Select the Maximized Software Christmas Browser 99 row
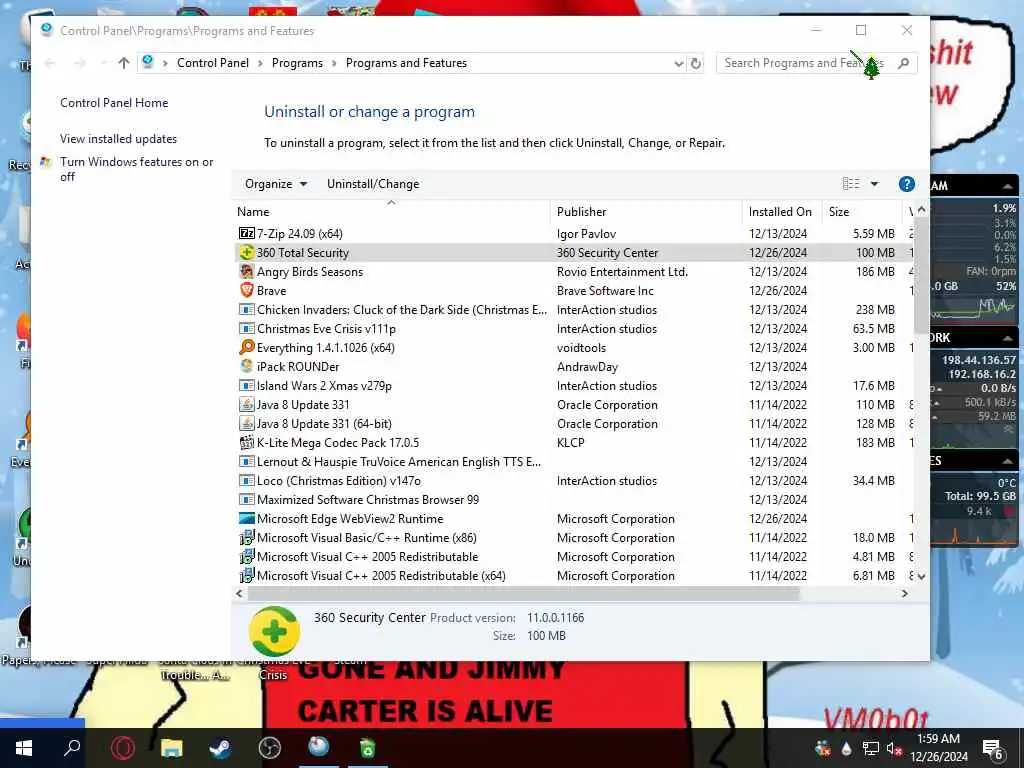1024x768 pixels. point(573,500)
